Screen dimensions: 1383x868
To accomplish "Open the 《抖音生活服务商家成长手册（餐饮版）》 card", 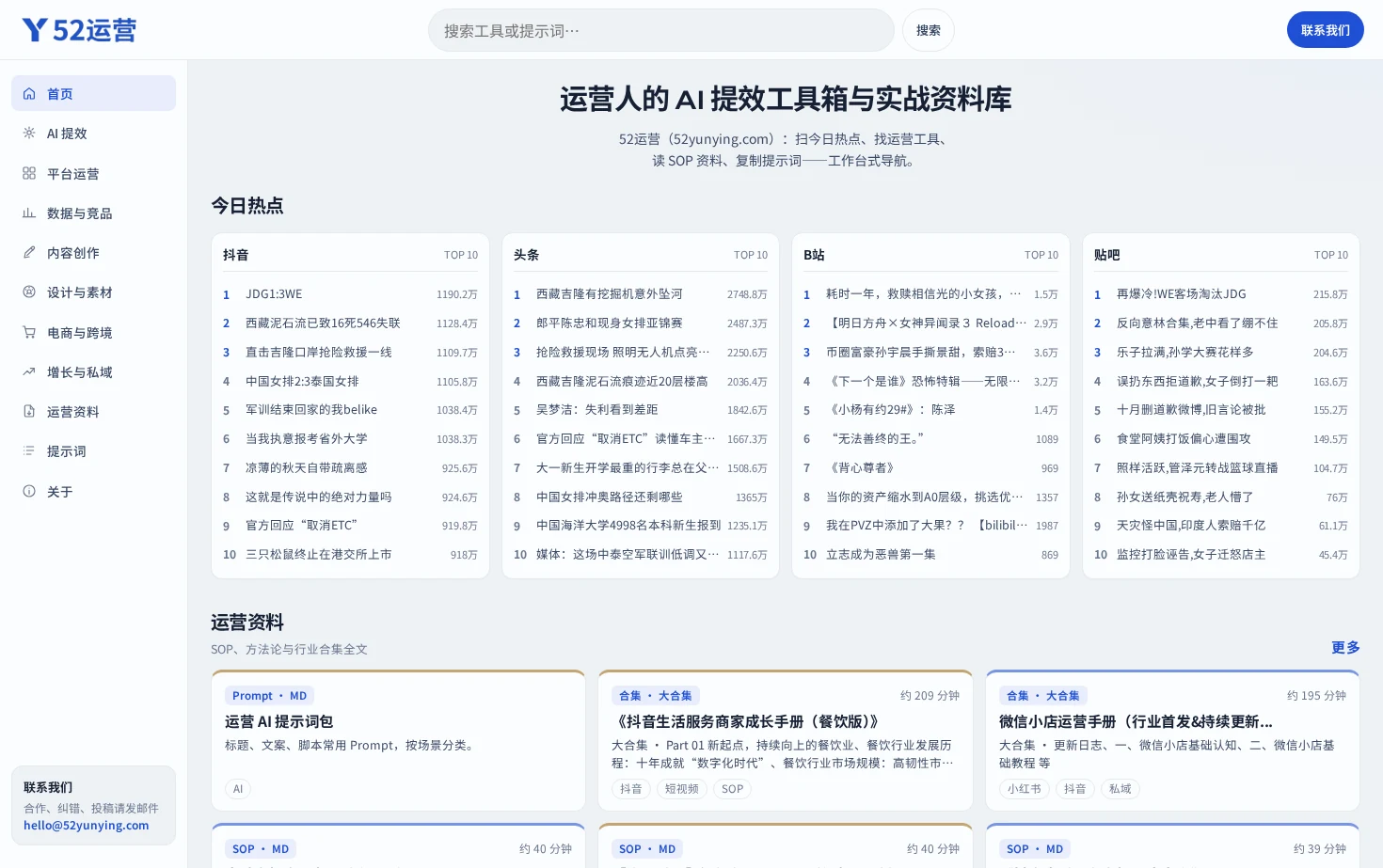I will 786,741.
